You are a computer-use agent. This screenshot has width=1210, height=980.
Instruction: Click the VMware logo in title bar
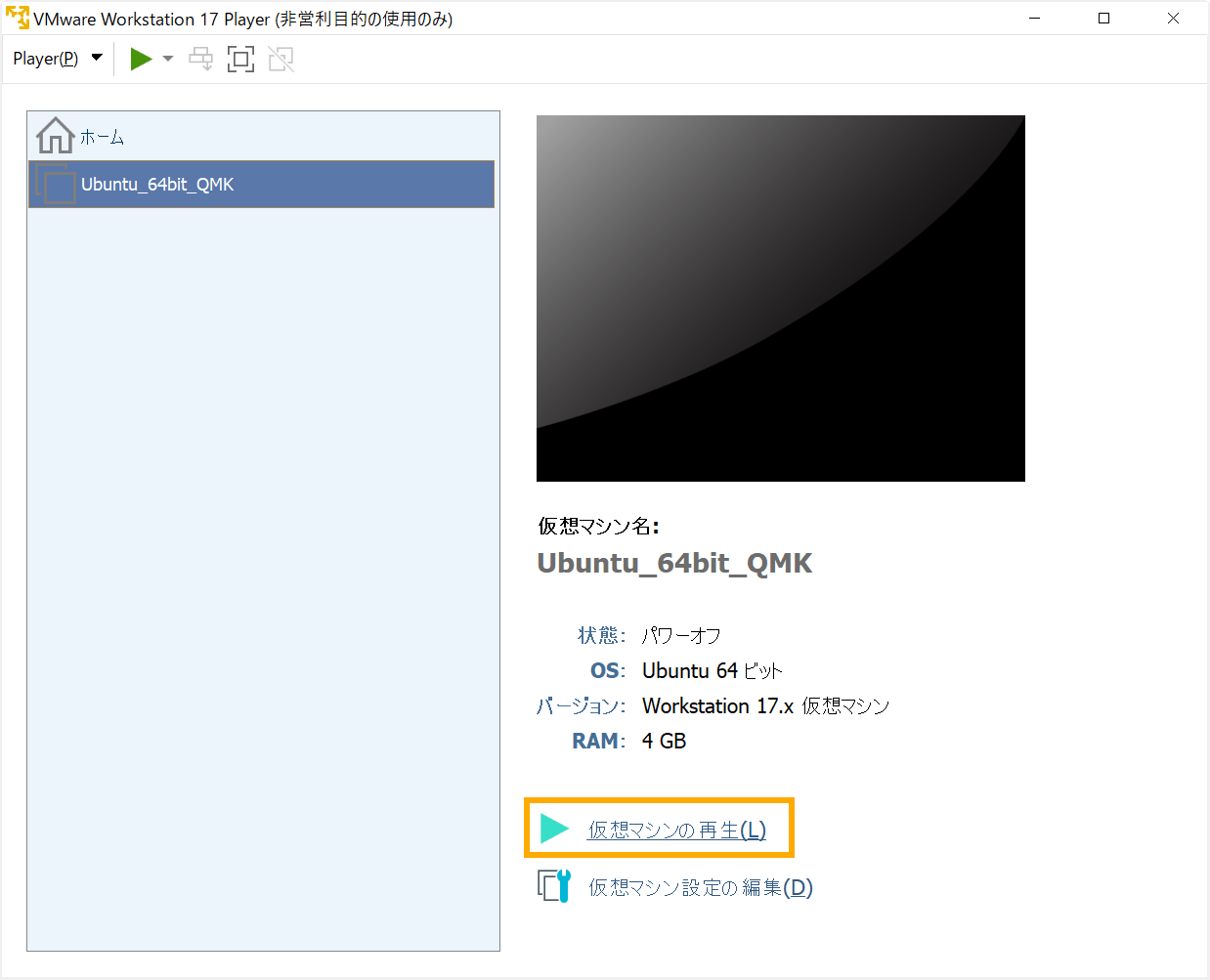tap(18, 18)
